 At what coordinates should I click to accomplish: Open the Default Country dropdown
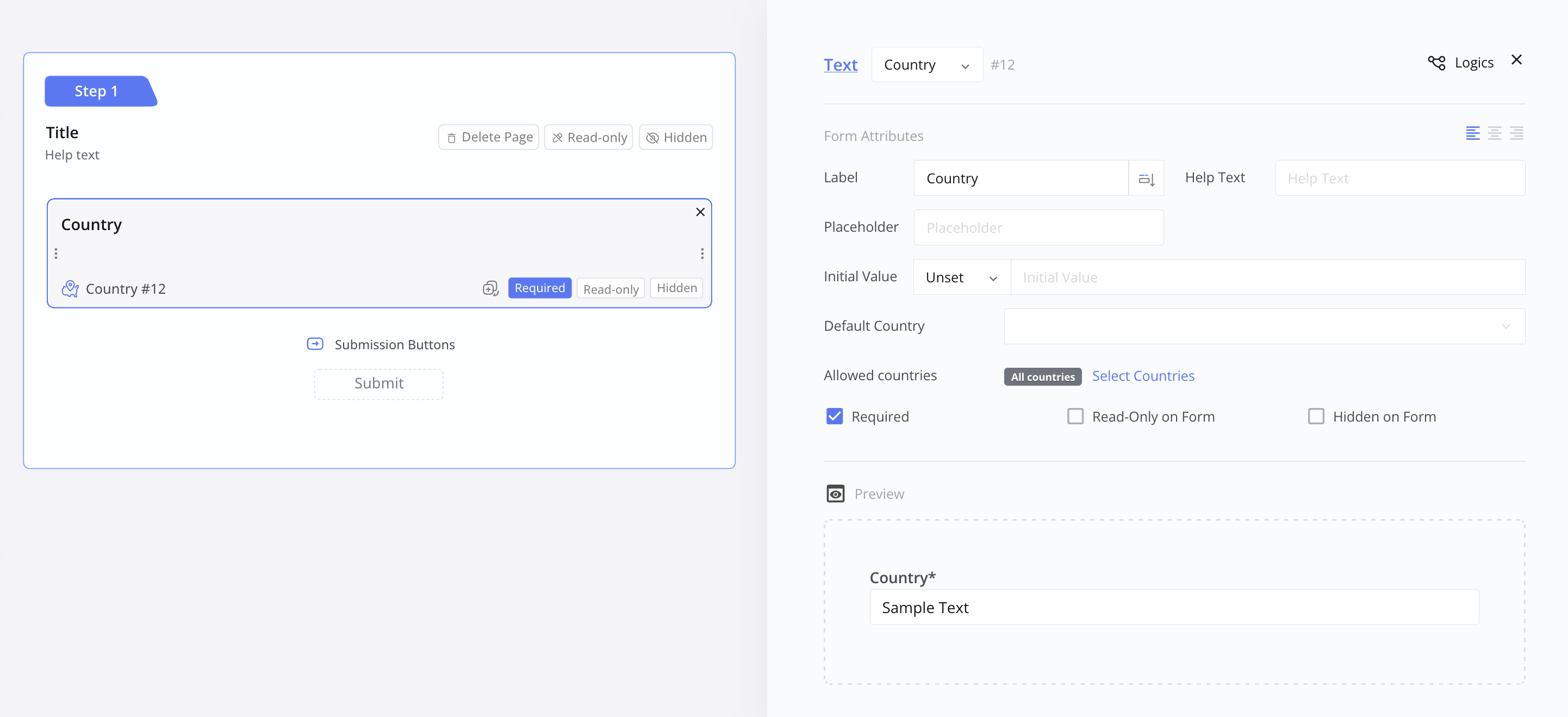coord(1264,326)
